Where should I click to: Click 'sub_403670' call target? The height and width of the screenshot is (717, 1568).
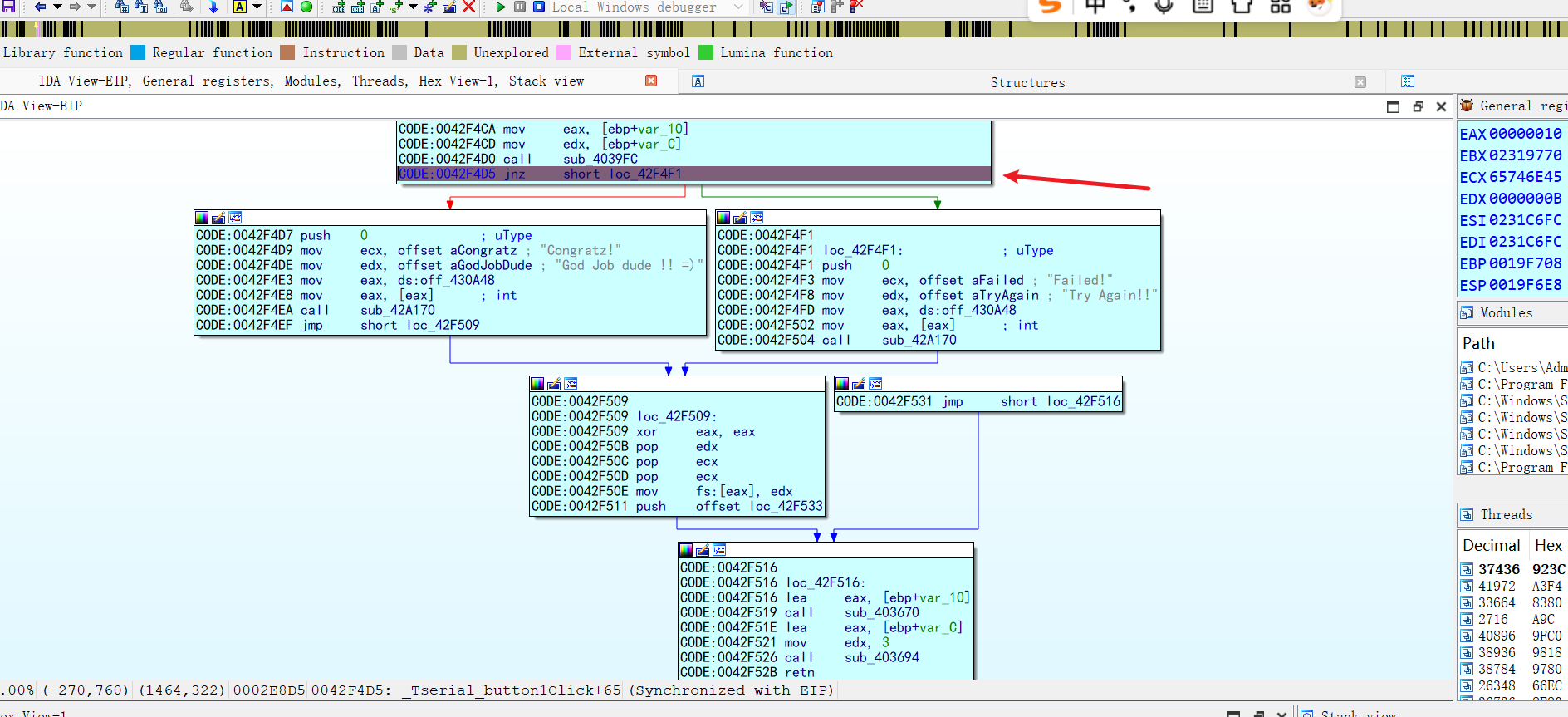click(x=882, y=612)
